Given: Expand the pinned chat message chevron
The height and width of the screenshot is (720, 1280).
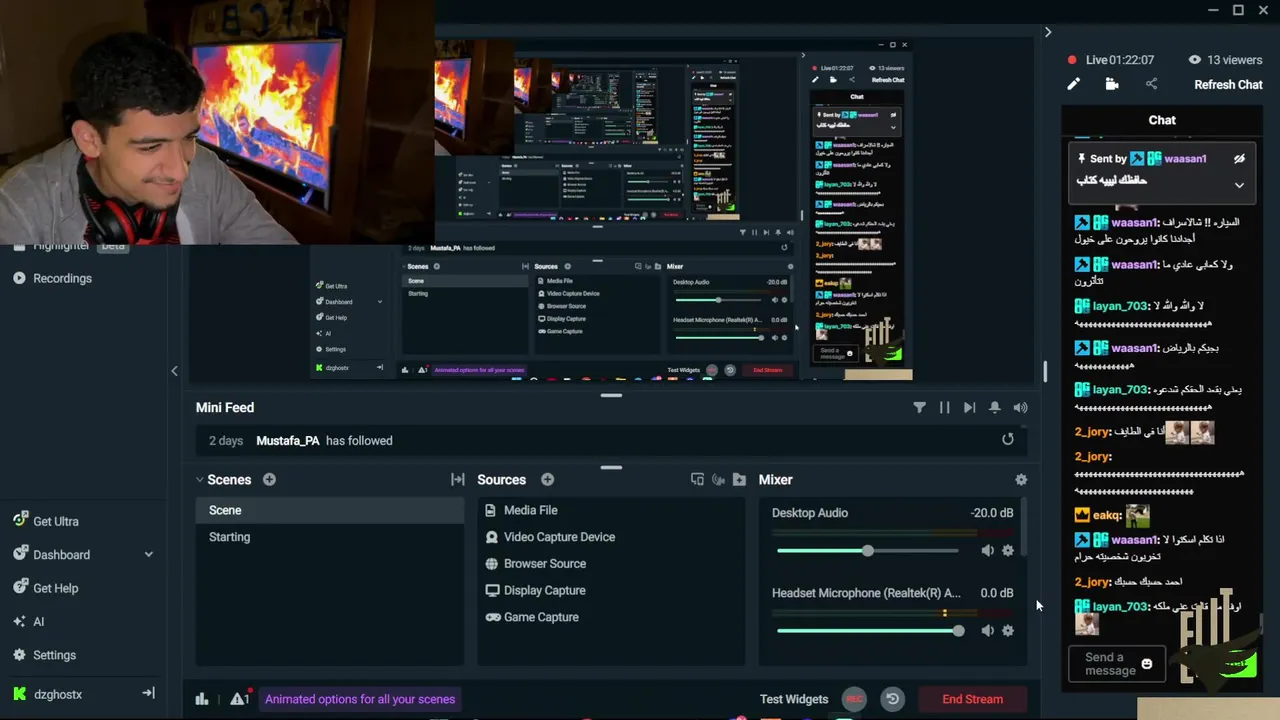Looking at the screenshot, I should 1239,185.
